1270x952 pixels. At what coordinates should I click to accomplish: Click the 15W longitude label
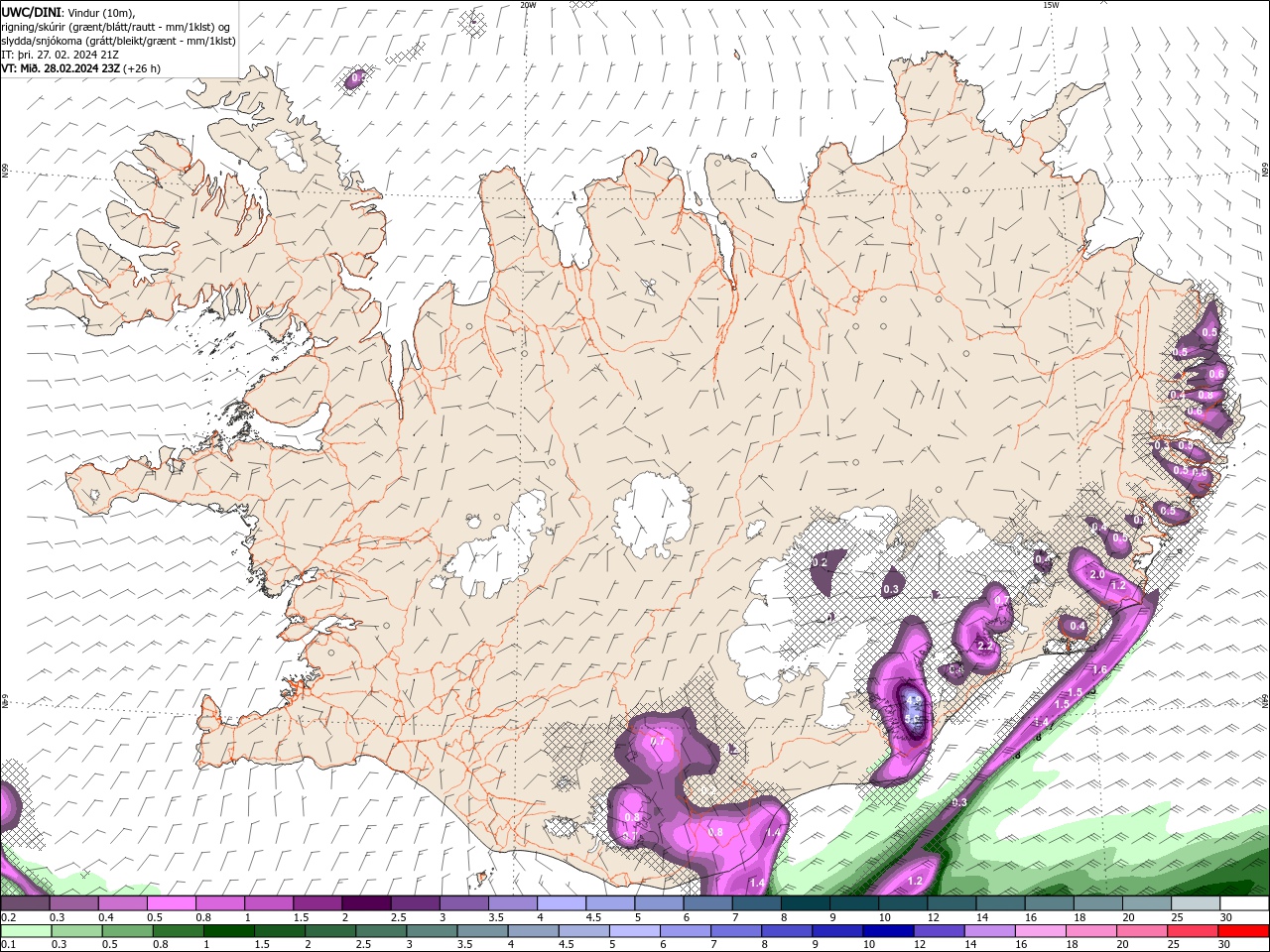click(x=1051, y=5)
